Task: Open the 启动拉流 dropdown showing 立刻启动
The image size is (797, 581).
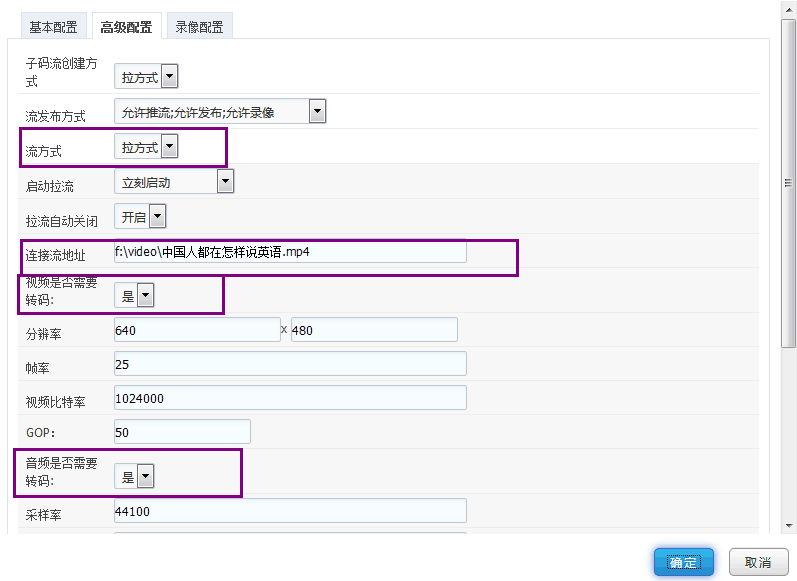Action: click(174, 181)
